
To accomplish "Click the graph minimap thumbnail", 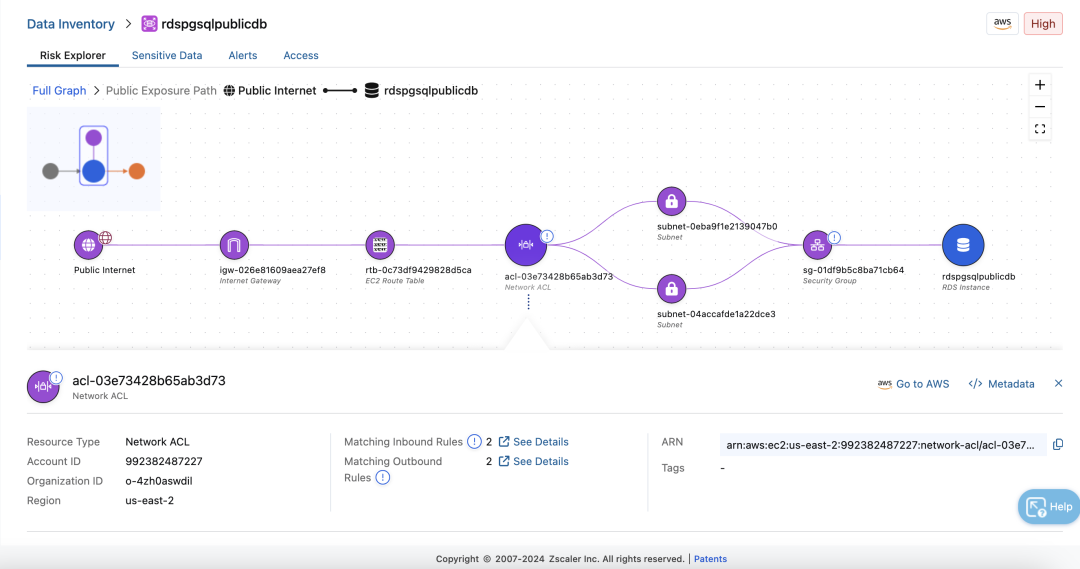I will (x=94, y=159).
